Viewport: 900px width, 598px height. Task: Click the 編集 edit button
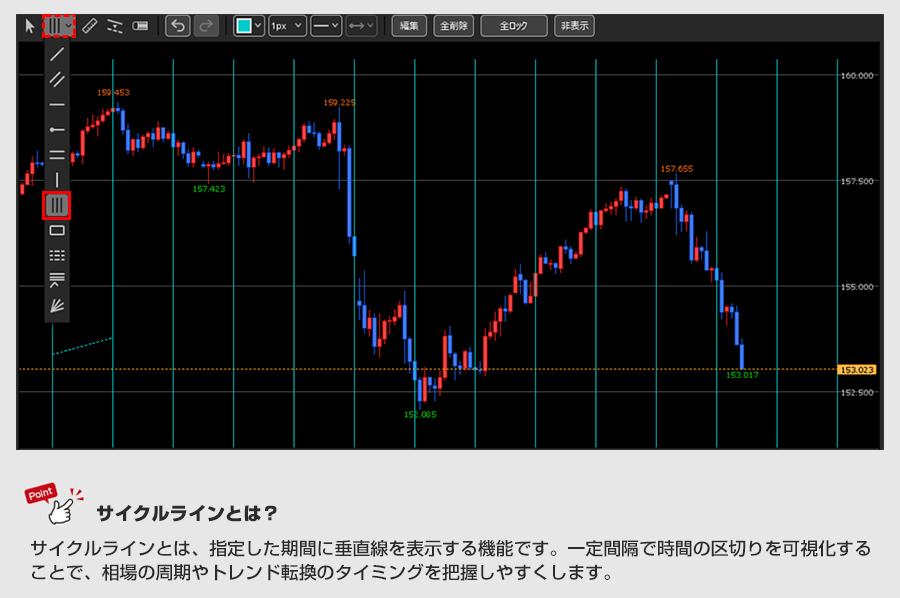[x=409, y=26]
